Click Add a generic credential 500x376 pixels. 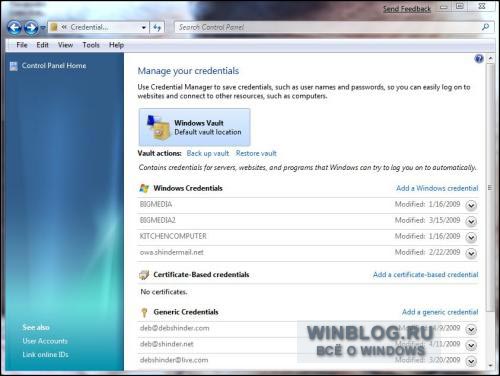pos(440,312)
